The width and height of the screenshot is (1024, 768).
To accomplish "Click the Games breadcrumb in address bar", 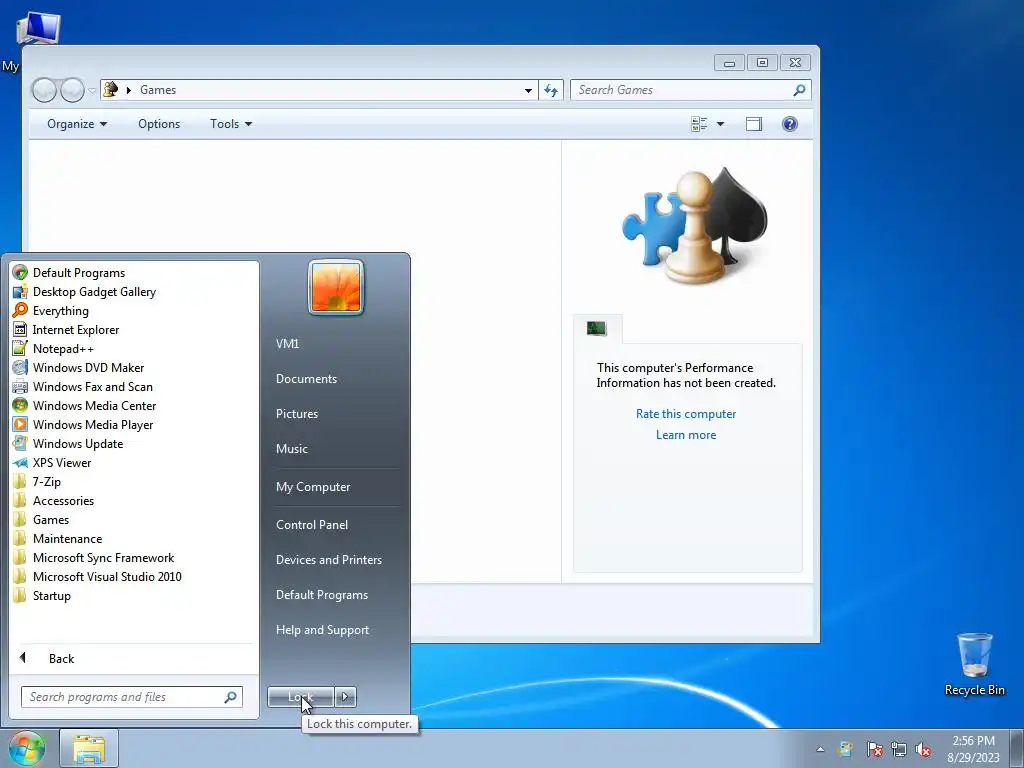I will tap(158, 90).
